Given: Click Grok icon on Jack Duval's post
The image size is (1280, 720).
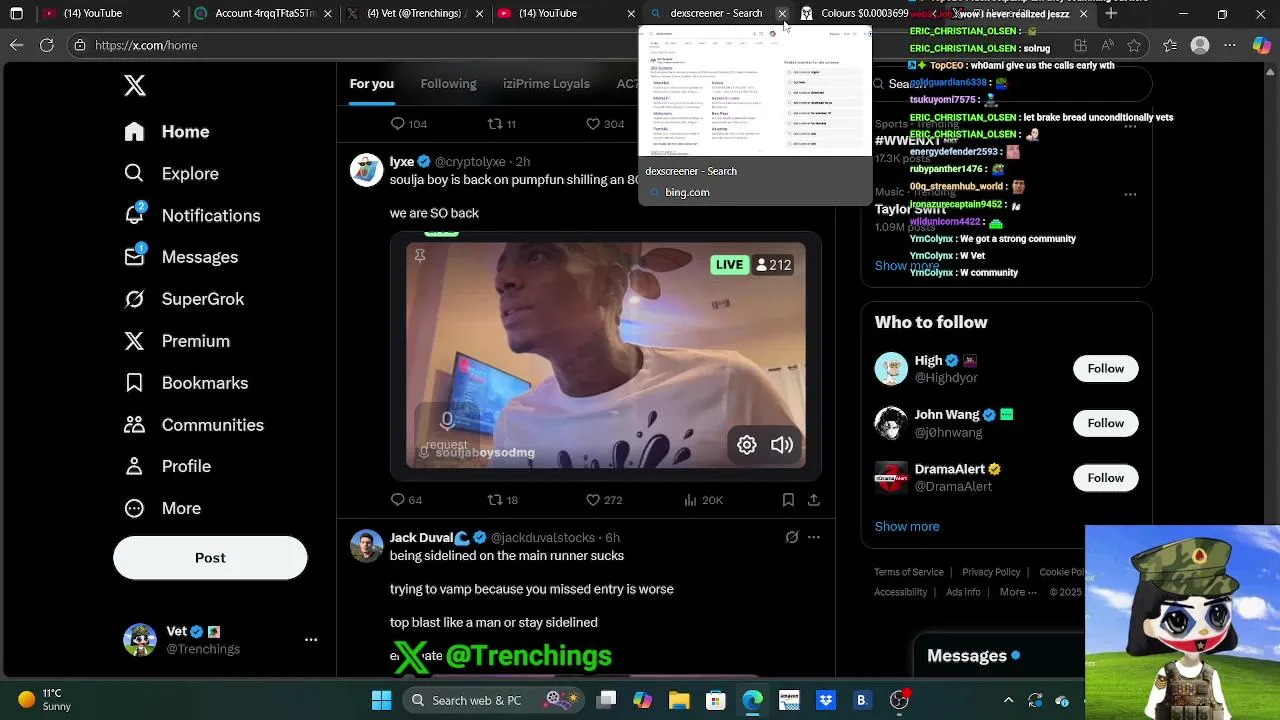Looking at the screenshot, I should 792,537.
